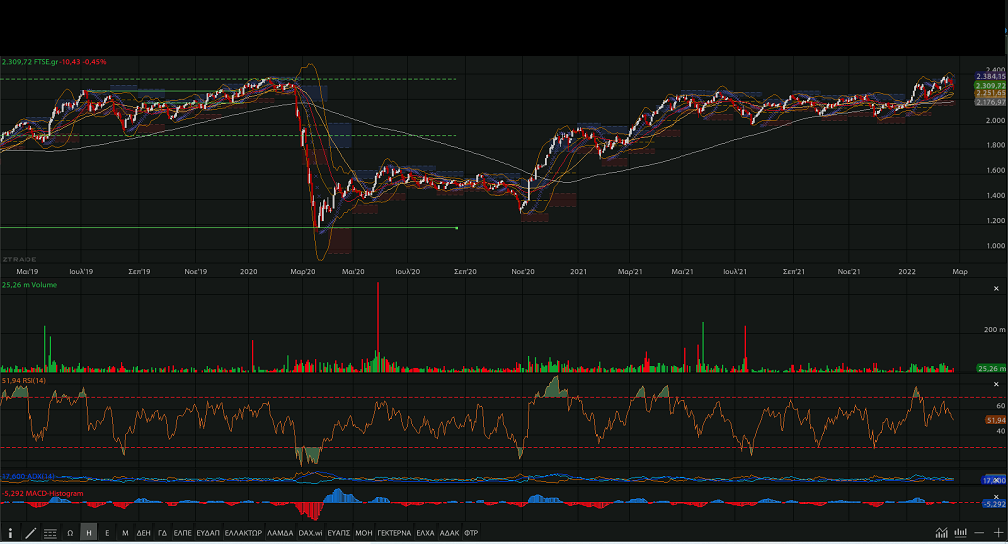The width and height of the screenshot is (1008, 544).
Task: Load the ΑΔΑΚ symbol
Action: tap(449, 533)
